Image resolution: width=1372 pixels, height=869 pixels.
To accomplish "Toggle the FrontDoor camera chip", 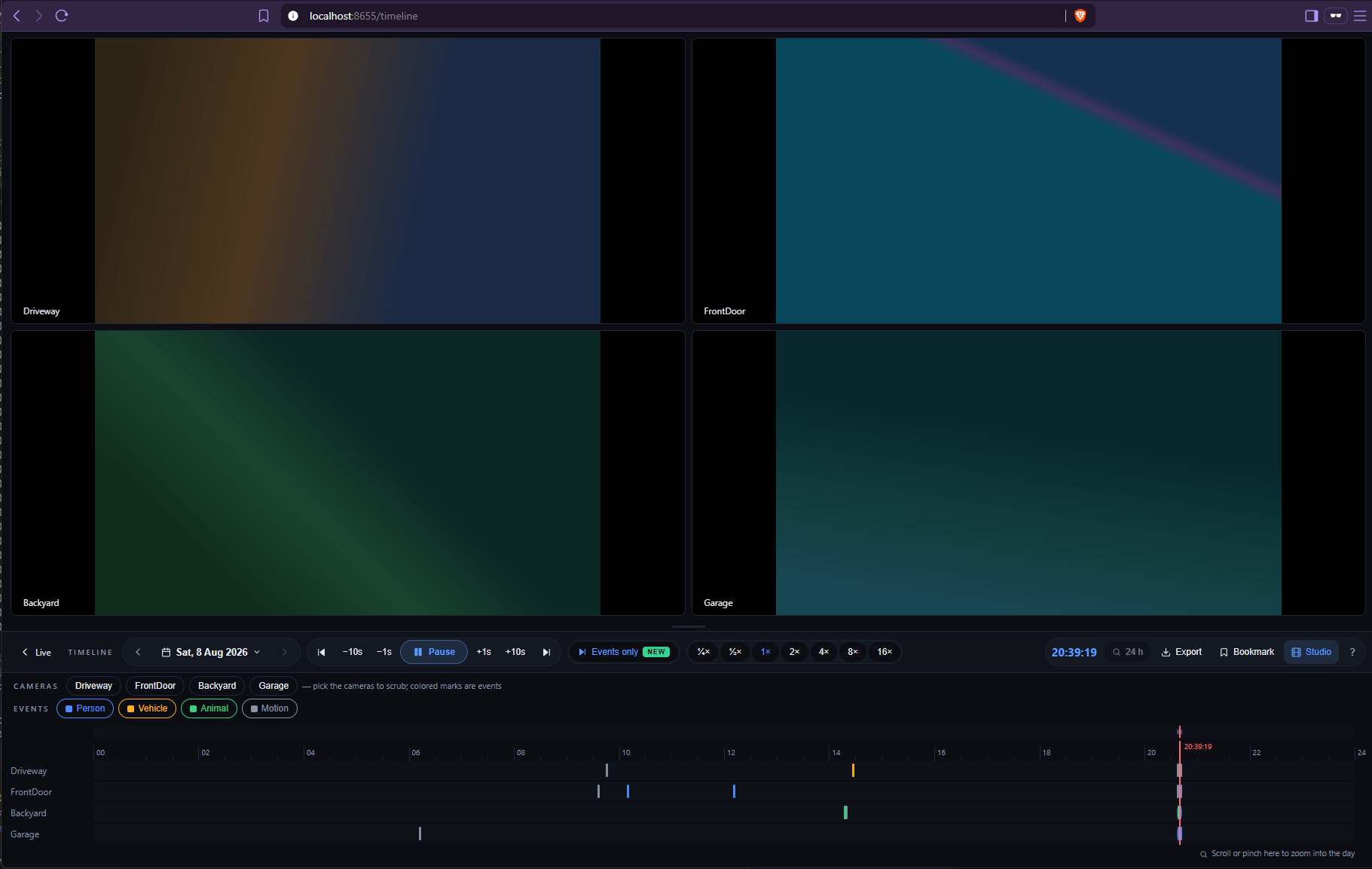I will tap(155, 686).
